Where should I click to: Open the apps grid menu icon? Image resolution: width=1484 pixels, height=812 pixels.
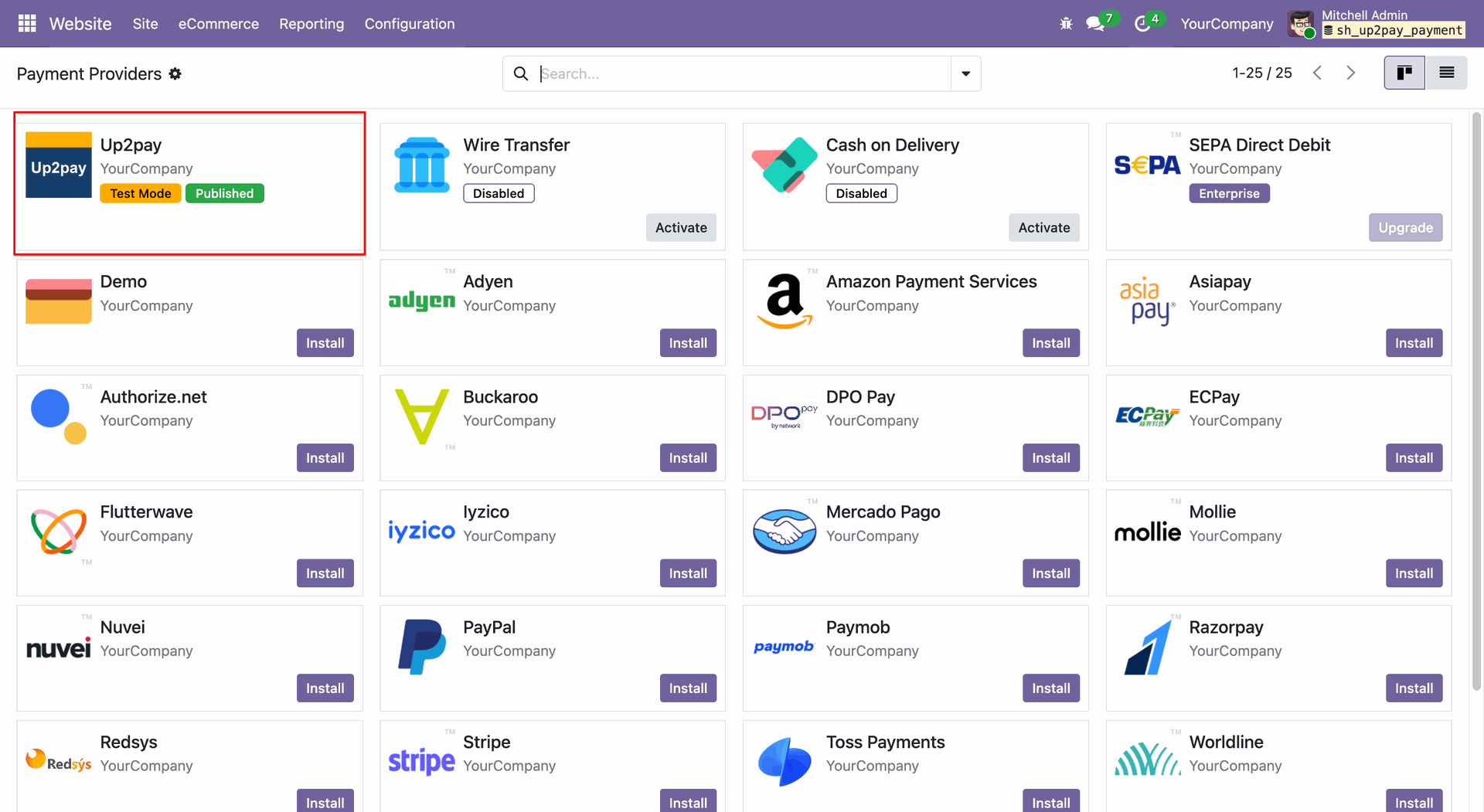click(x=27, y=24)
